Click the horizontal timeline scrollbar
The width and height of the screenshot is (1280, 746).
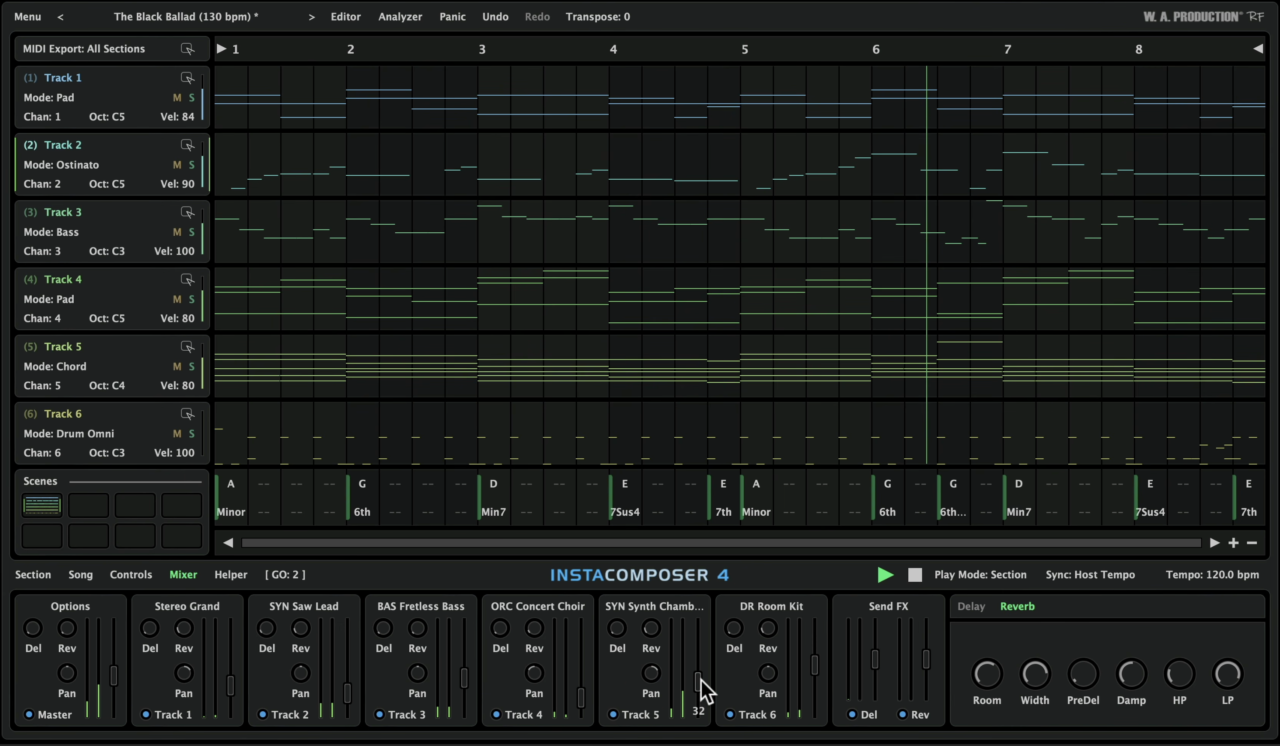tap(721, 543)
